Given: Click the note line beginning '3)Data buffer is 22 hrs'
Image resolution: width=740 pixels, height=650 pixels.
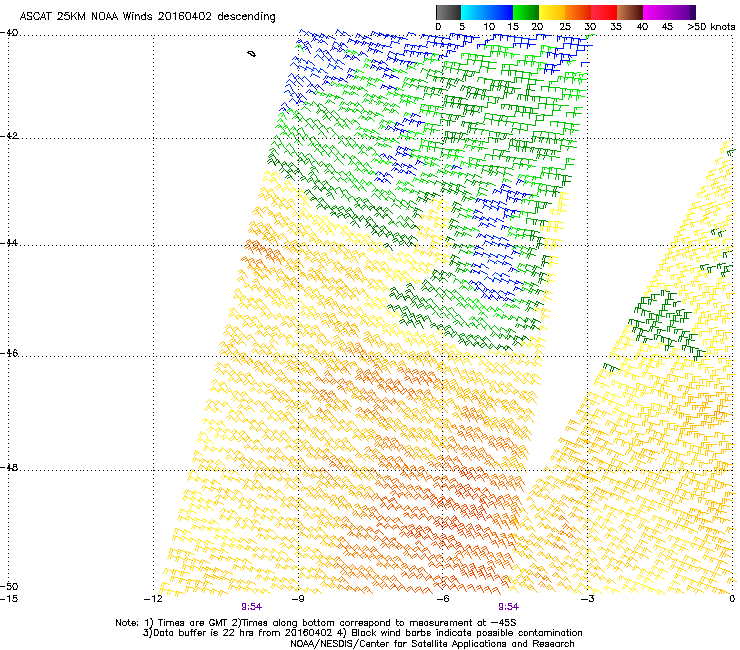Looking at the screenshot, I should coord(362,633).
